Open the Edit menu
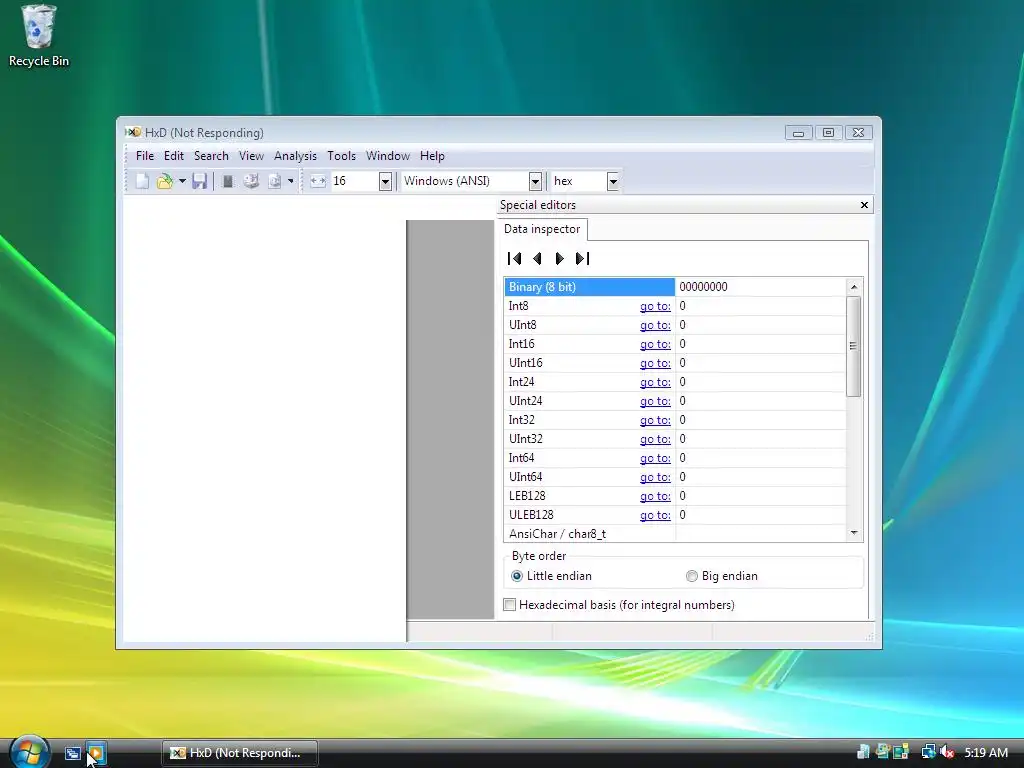 [x=174, y=156]
